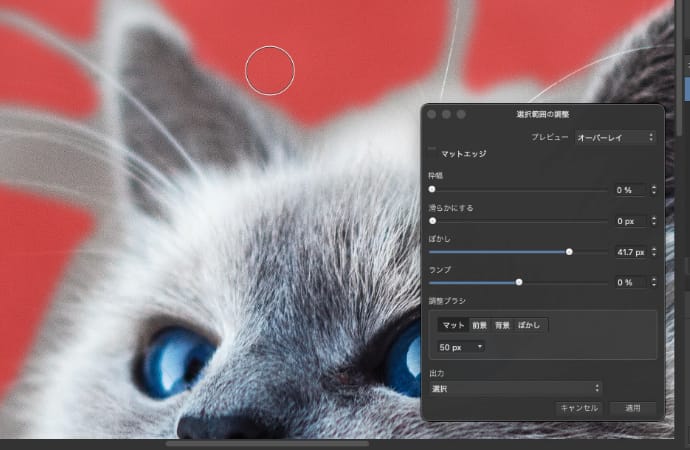The image size is (690, 450).
Task: Click the キャンセル button
Action: (578, 408)
